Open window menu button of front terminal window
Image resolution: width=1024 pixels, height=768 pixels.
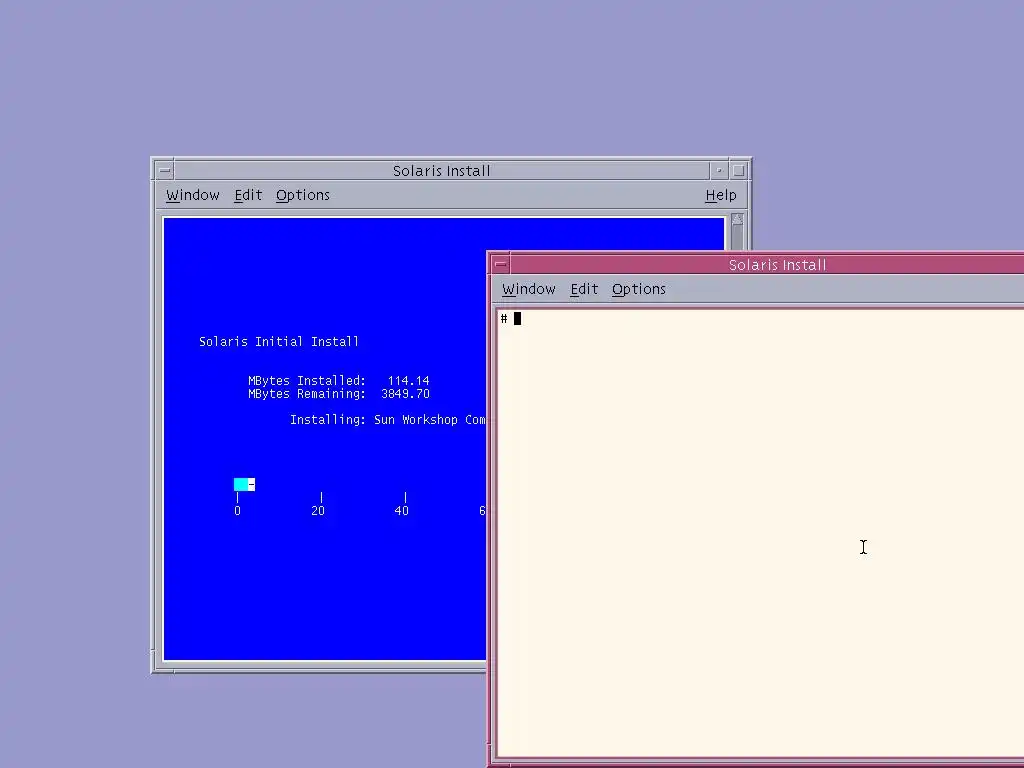501,264
